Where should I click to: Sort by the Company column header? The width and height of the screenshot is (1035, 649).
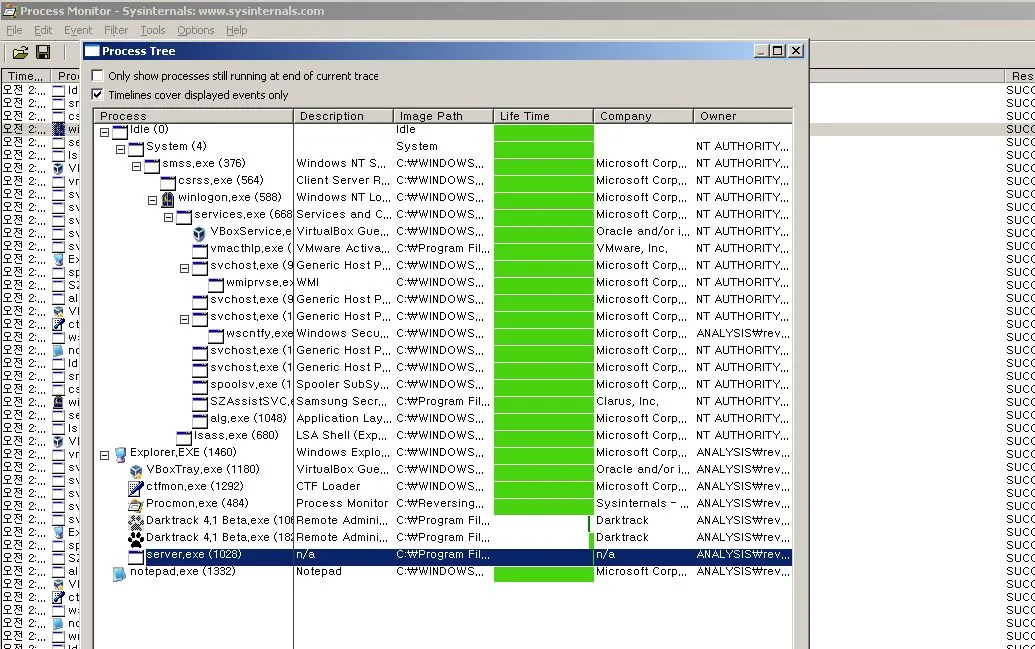(643, 116)
